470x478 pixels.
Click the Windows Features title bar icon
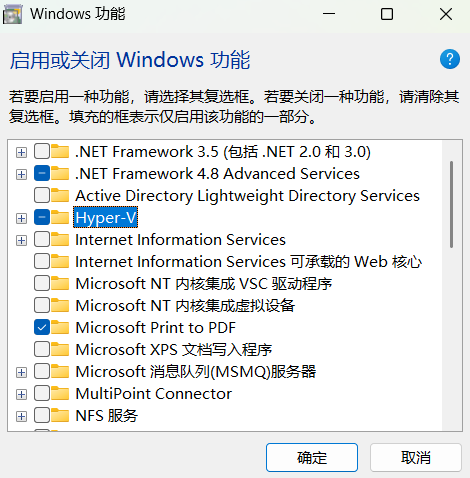point(12,15)
